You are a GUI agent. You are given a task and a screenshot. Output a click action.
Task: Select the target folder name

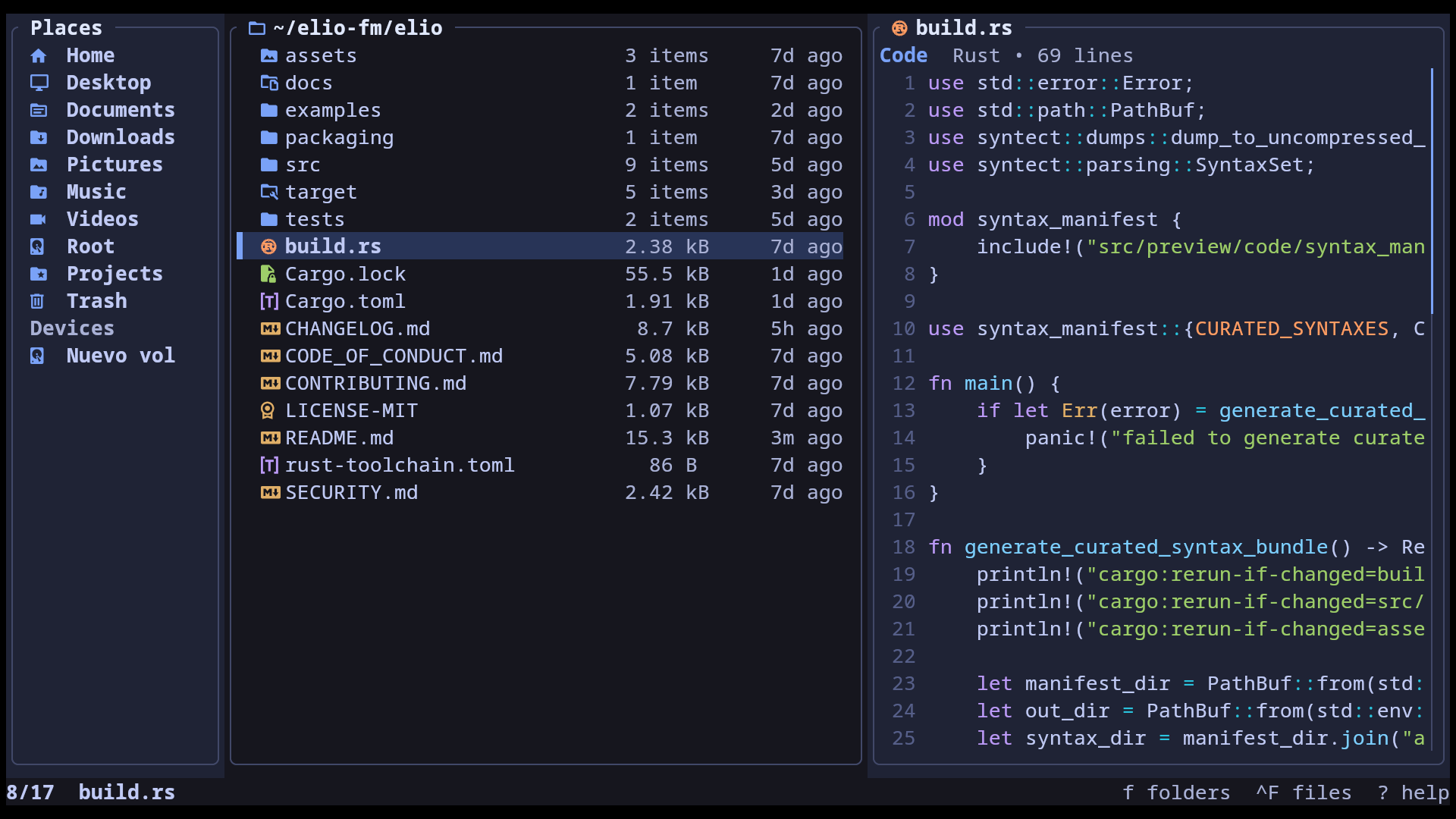[x=321, y=193]
